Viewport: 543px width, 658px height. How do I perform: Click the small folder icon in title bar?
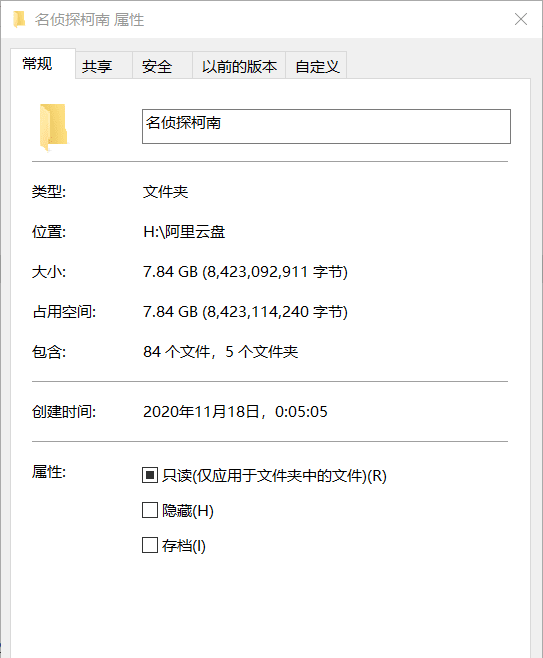point(19,19)
